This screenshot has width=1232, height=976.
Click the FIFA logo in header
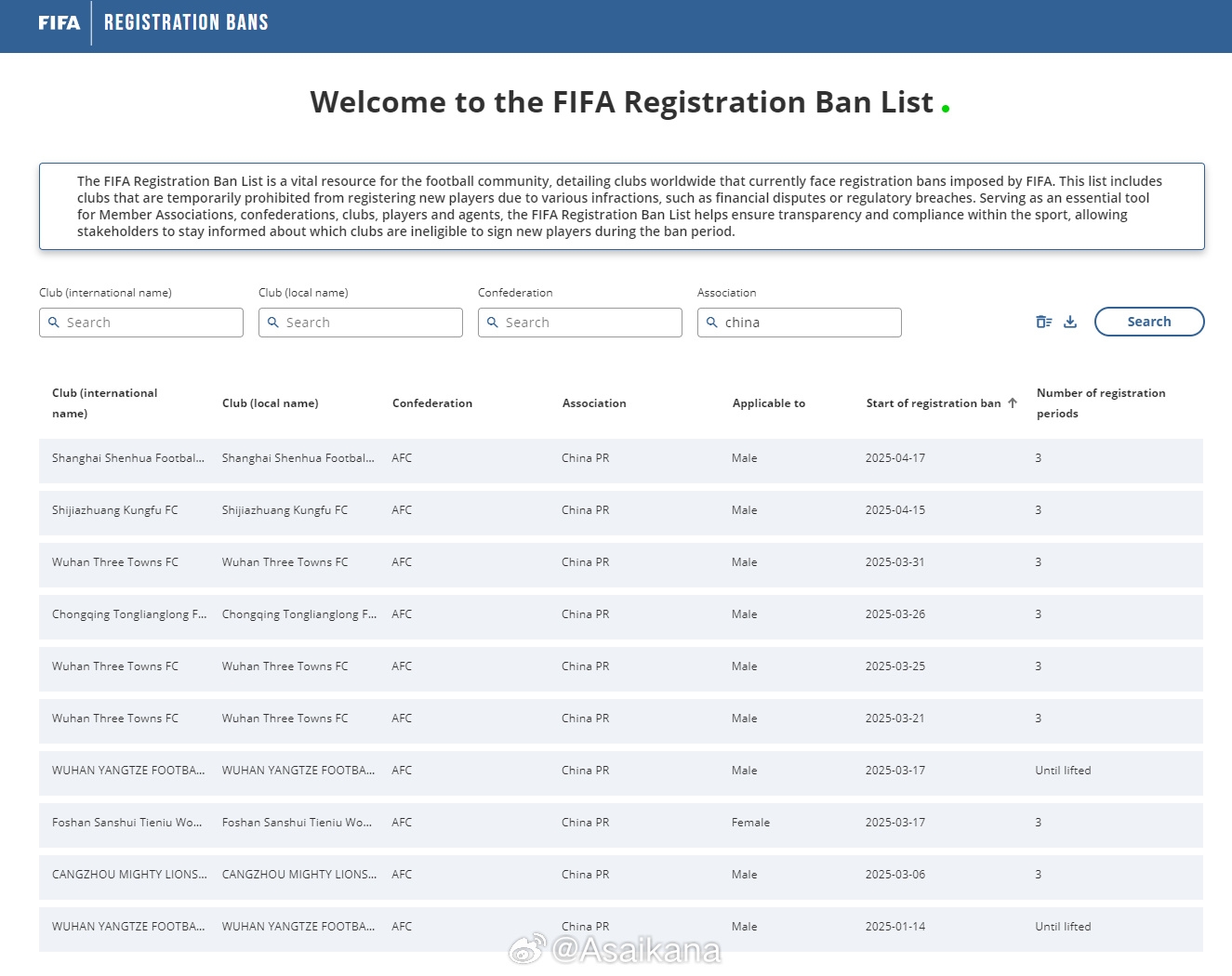coord(60,23)
